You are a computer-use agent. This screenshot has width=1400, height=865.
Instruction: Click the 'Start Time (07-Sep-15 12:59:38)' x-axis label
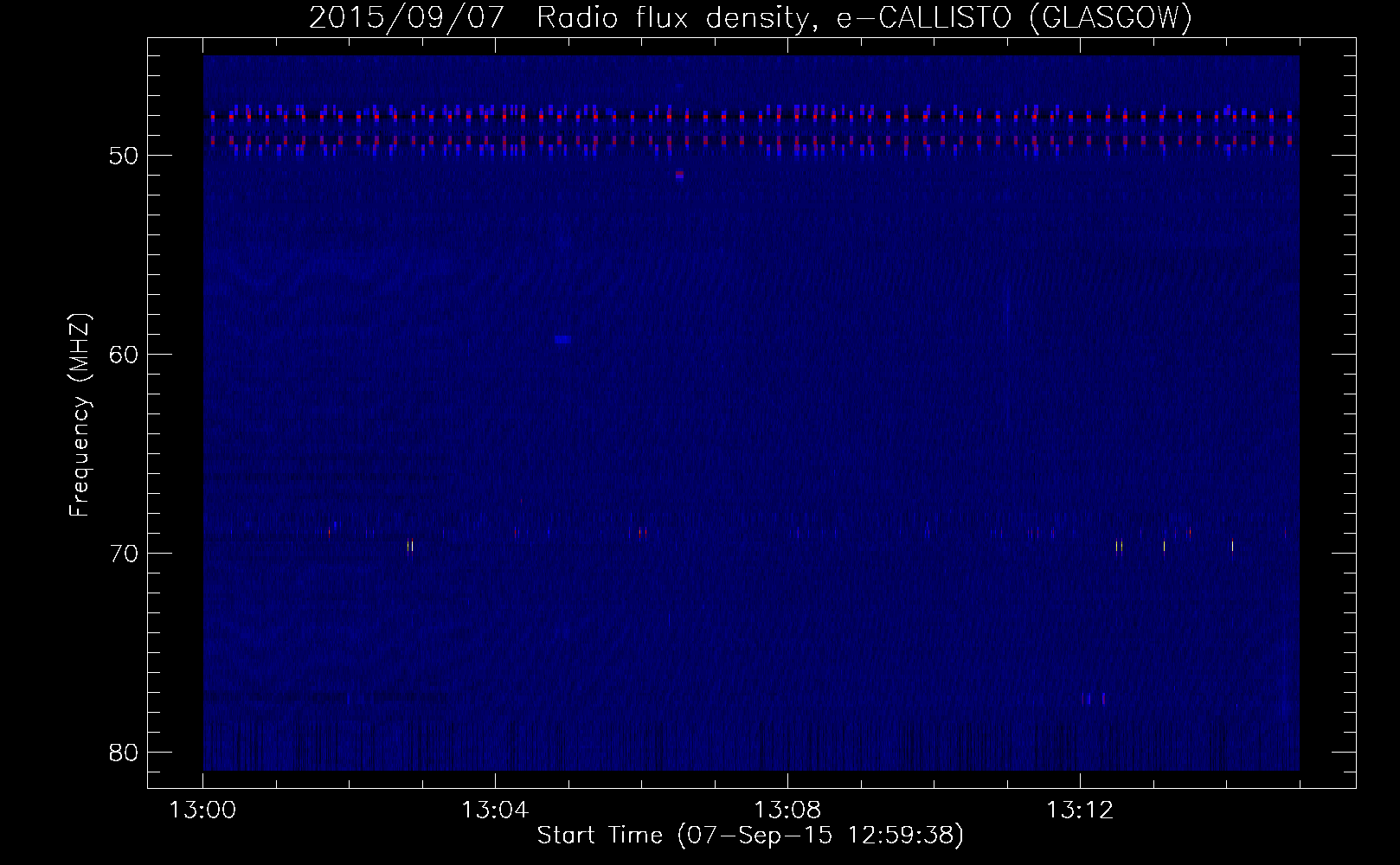[x=750, y=836]
